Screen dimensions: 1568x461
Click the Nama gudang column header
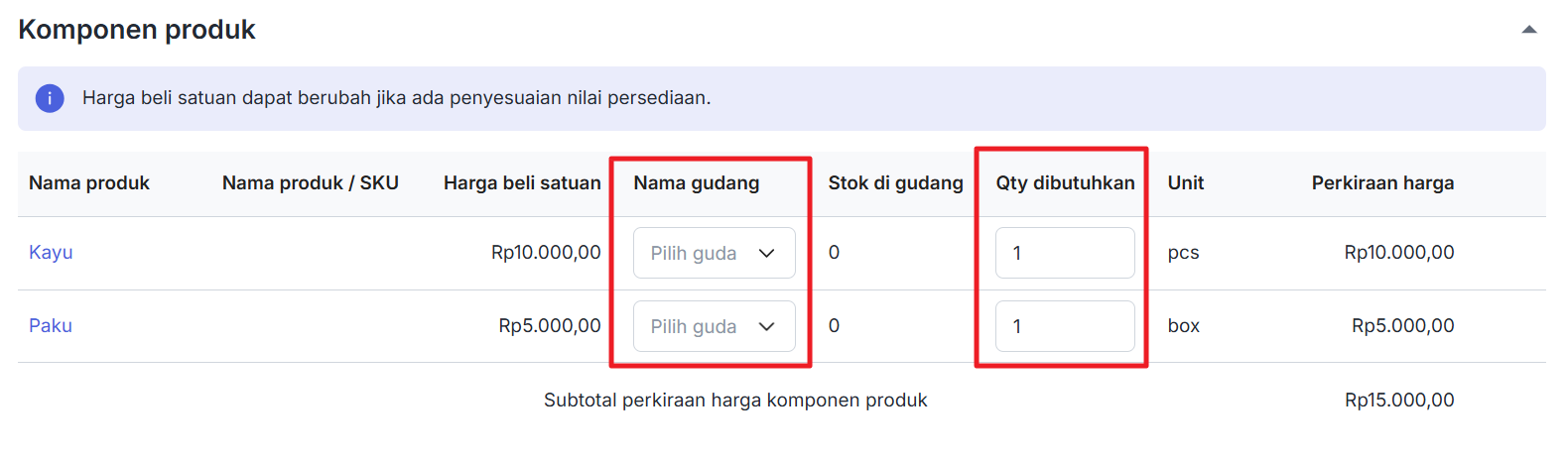[696, 182]
